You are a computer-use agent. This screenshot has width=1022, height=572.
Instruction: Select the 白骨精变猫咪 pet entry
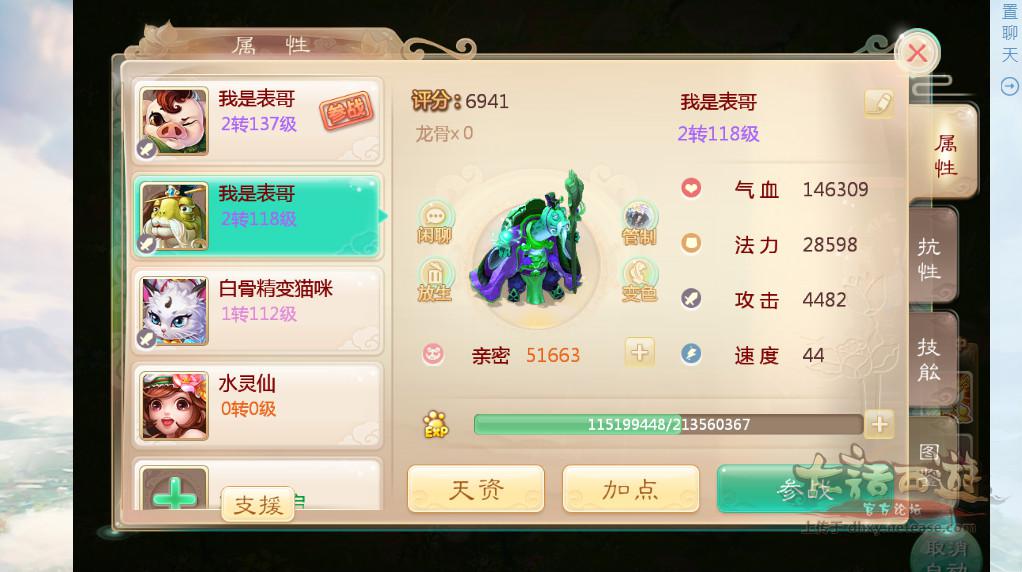point(258,311)
